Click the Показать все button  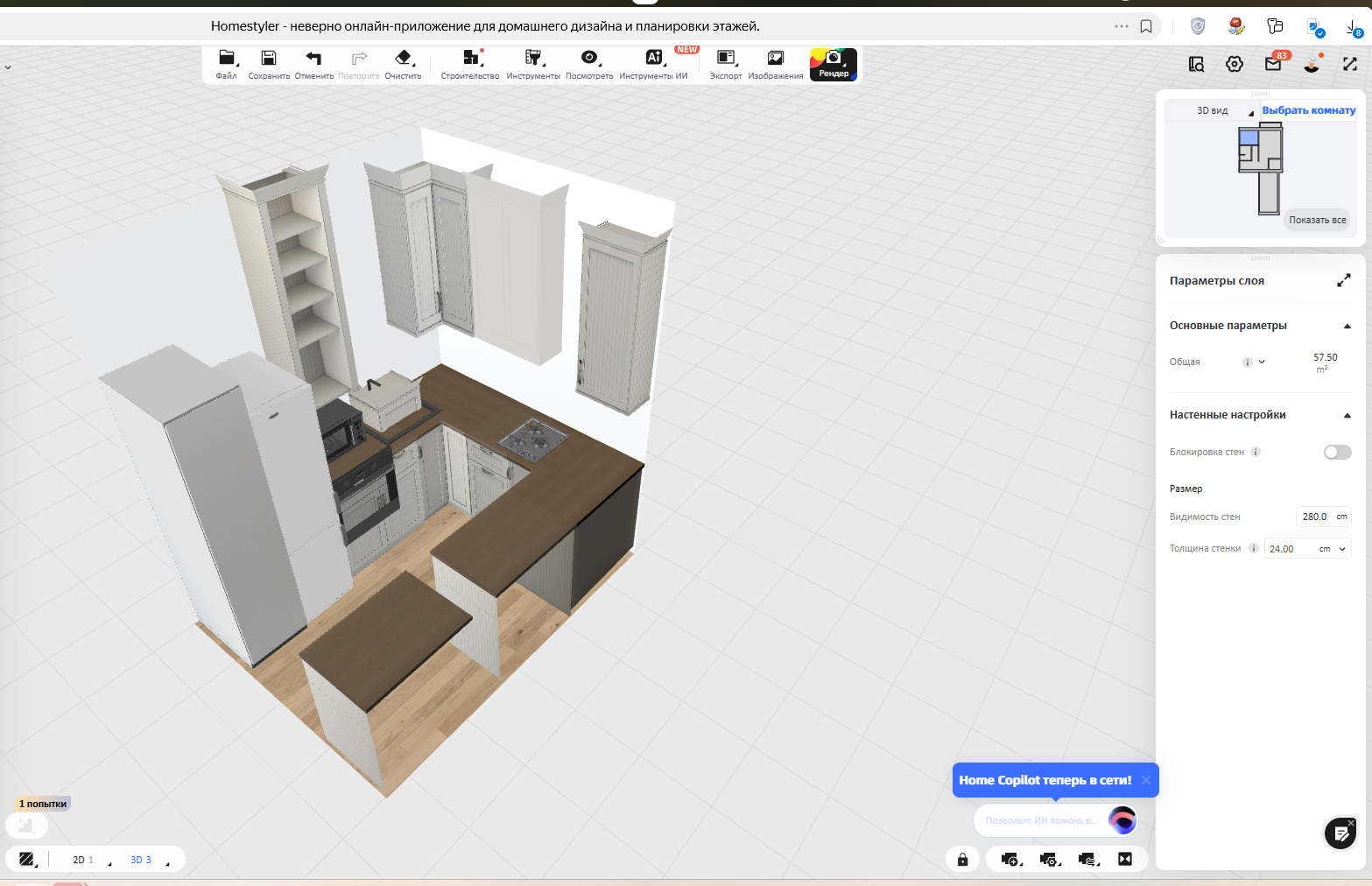click(1317, 220)
